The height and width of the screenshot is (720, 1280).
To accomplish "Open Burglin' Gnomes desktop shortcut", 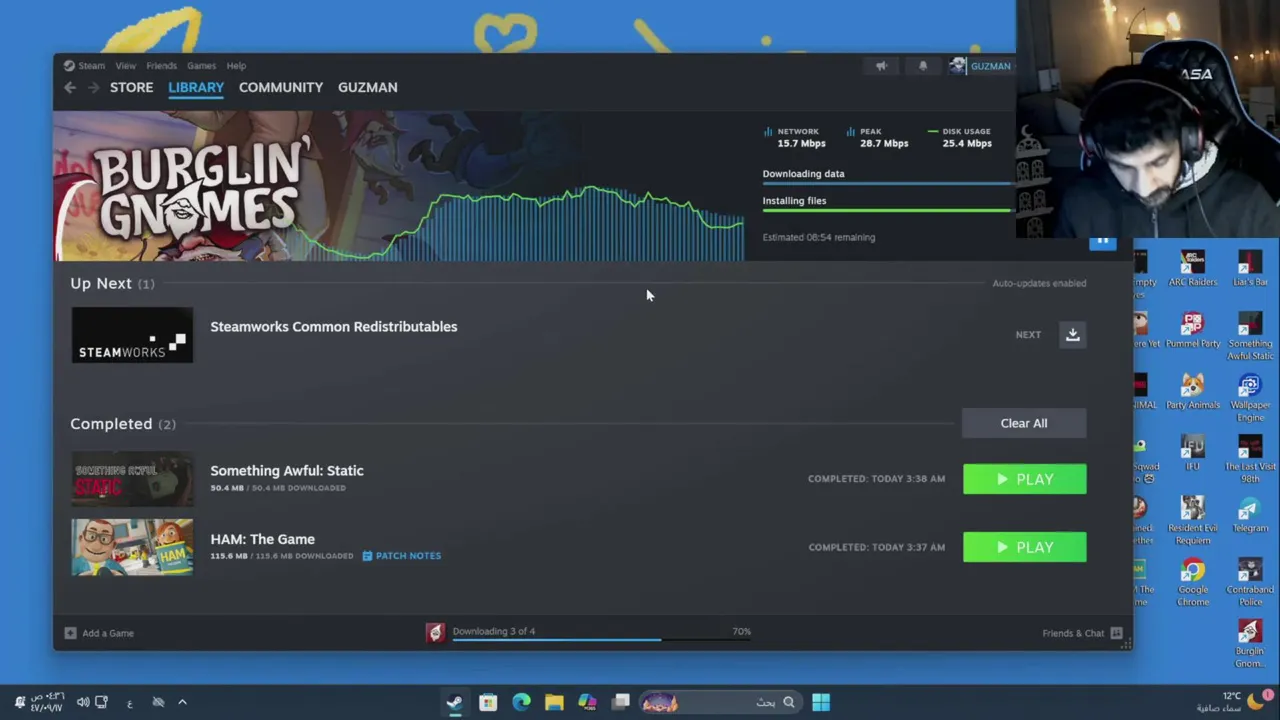I will (x=1250, y=643).
